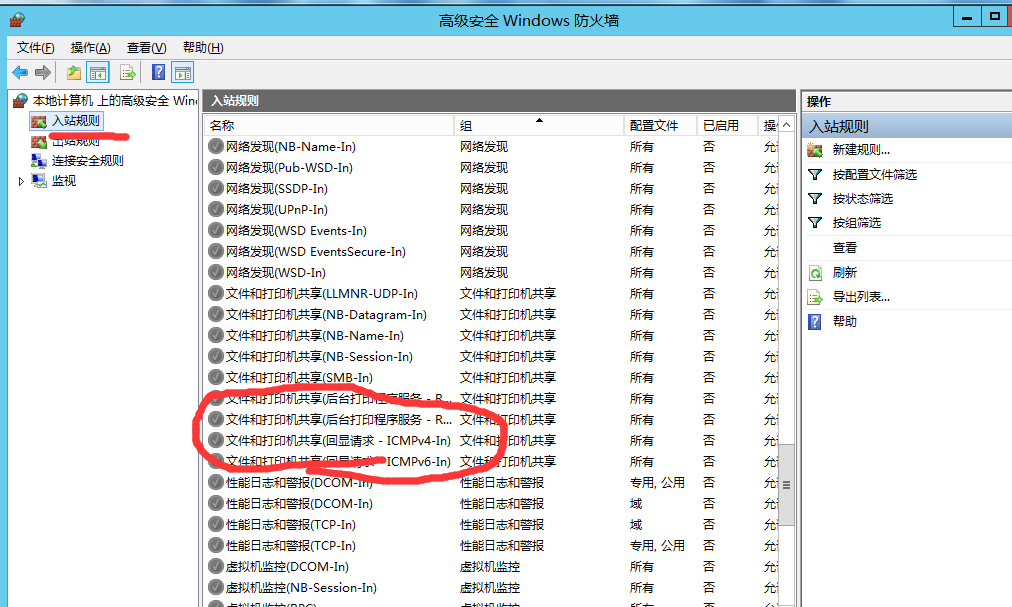This screenshot has height=607, width=1012.
Task: Click the Export list toolbar icon
Action: click(x=128, y=72)
